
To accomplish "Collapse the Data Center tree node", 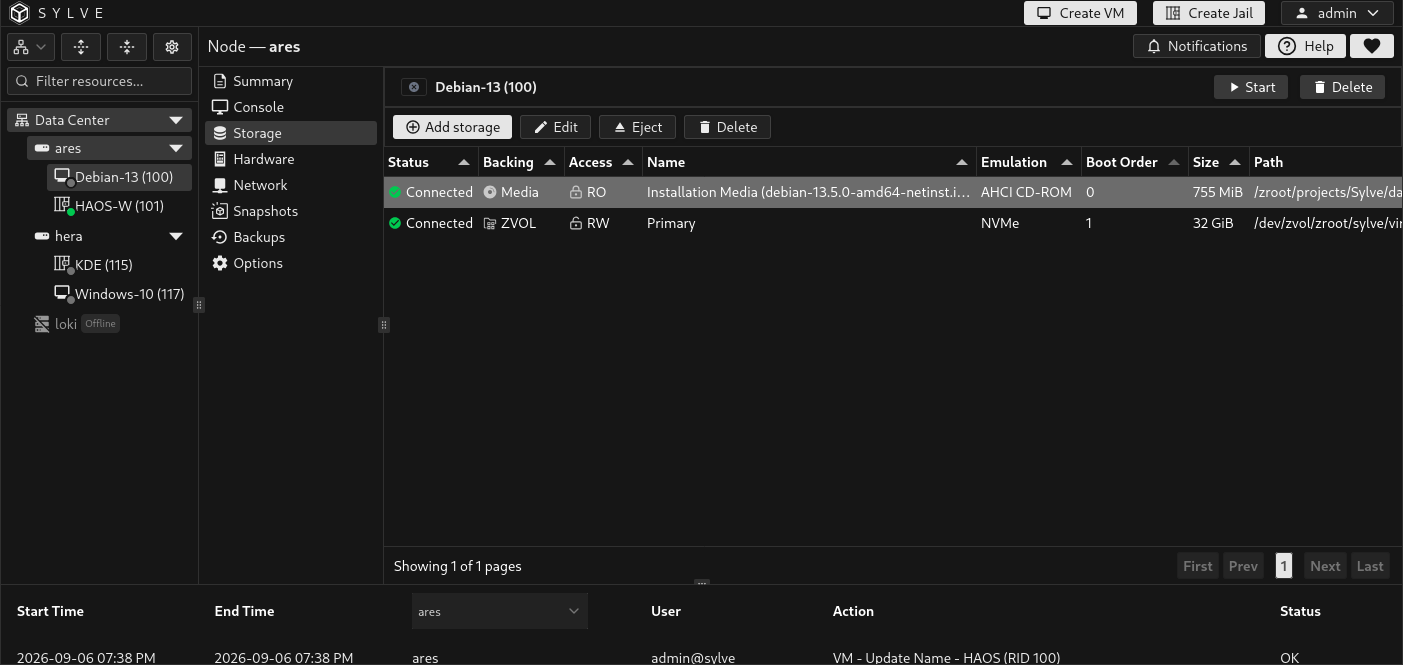I will point(176,120).
